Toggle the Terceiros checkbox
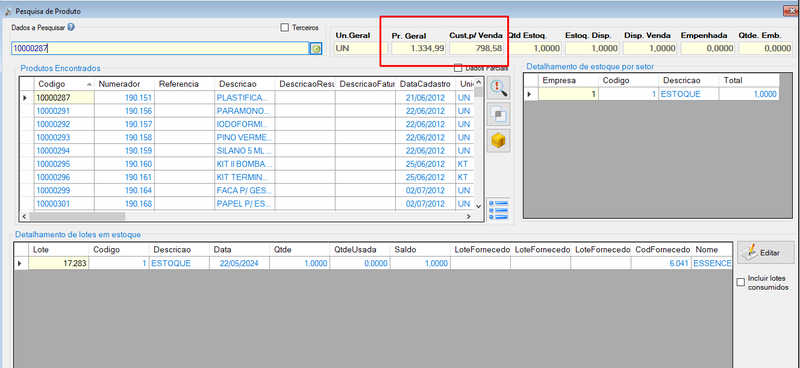Viewport: 800px width, 368px height. pos(285,28)
